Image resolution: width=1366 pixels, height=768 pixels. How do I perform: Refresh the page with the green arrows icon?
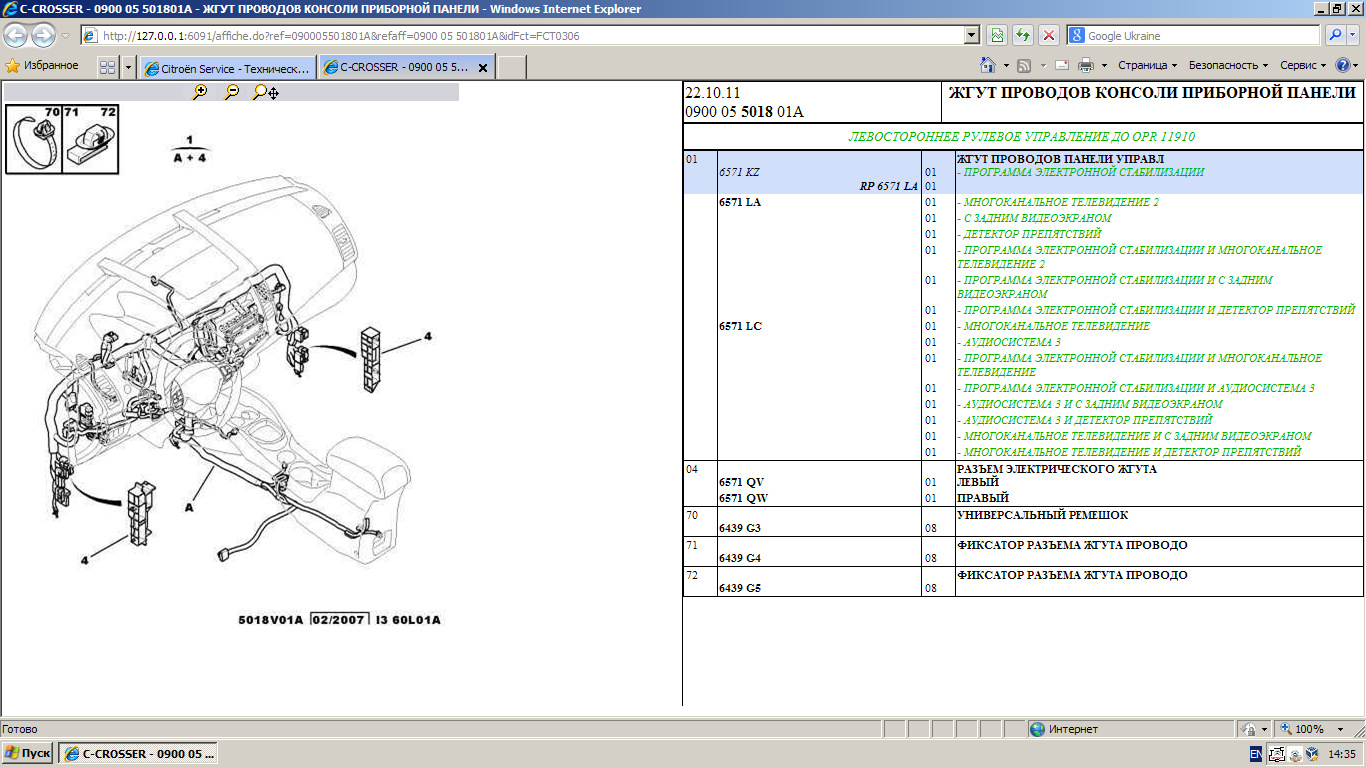coord(1023,35)
